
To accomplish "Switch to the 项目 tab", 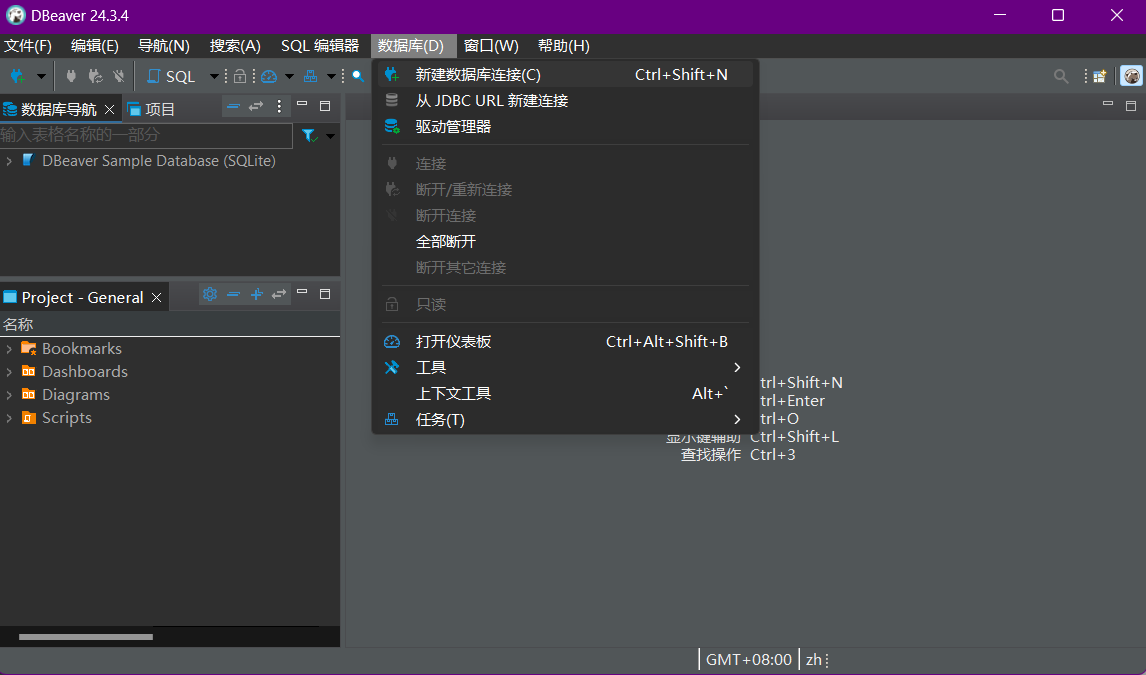I will 151,110.
